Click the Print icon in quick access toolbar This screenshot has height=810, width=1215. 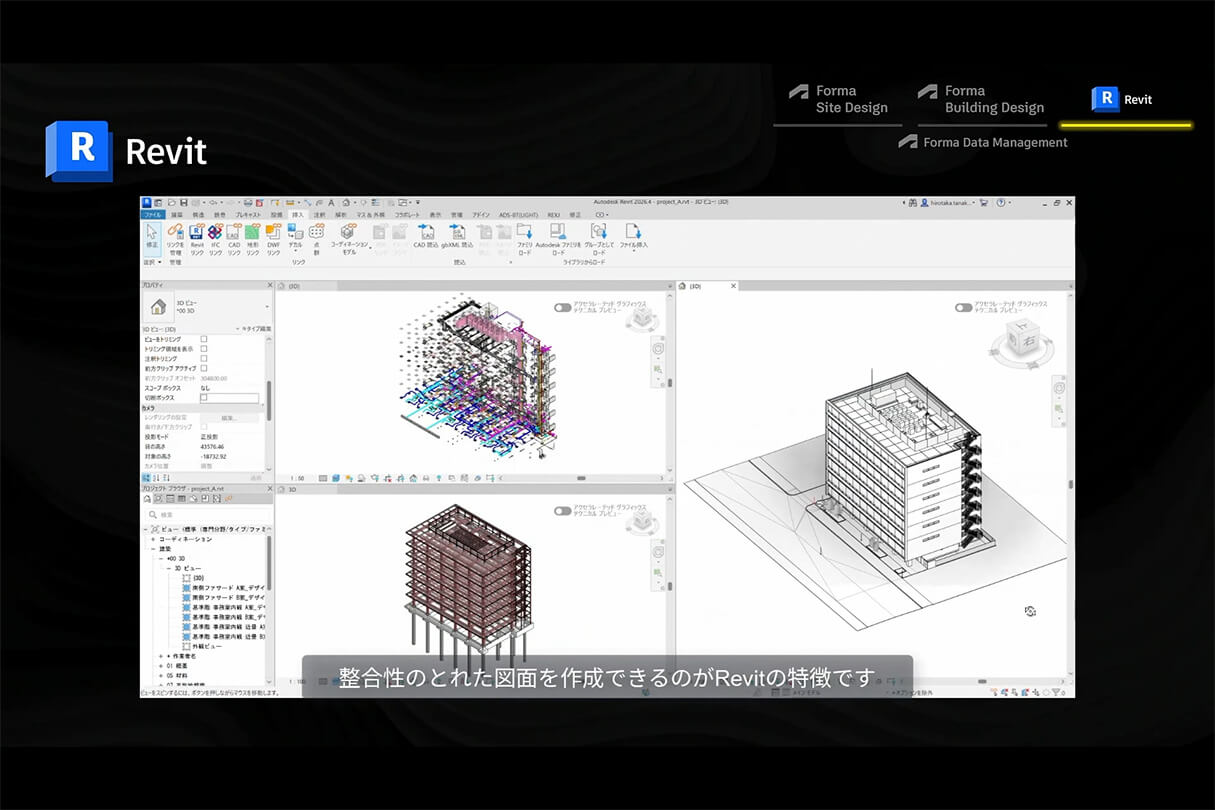(x=247, y=202)
